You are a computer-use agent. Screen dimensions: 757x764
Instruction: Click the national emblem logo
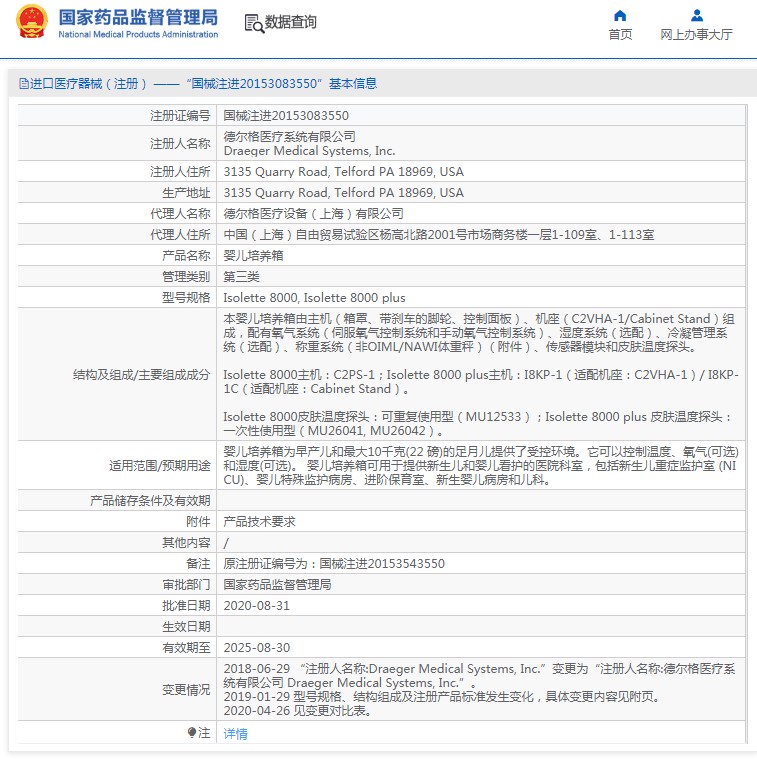pyautogui.click(x=32, y=21)
